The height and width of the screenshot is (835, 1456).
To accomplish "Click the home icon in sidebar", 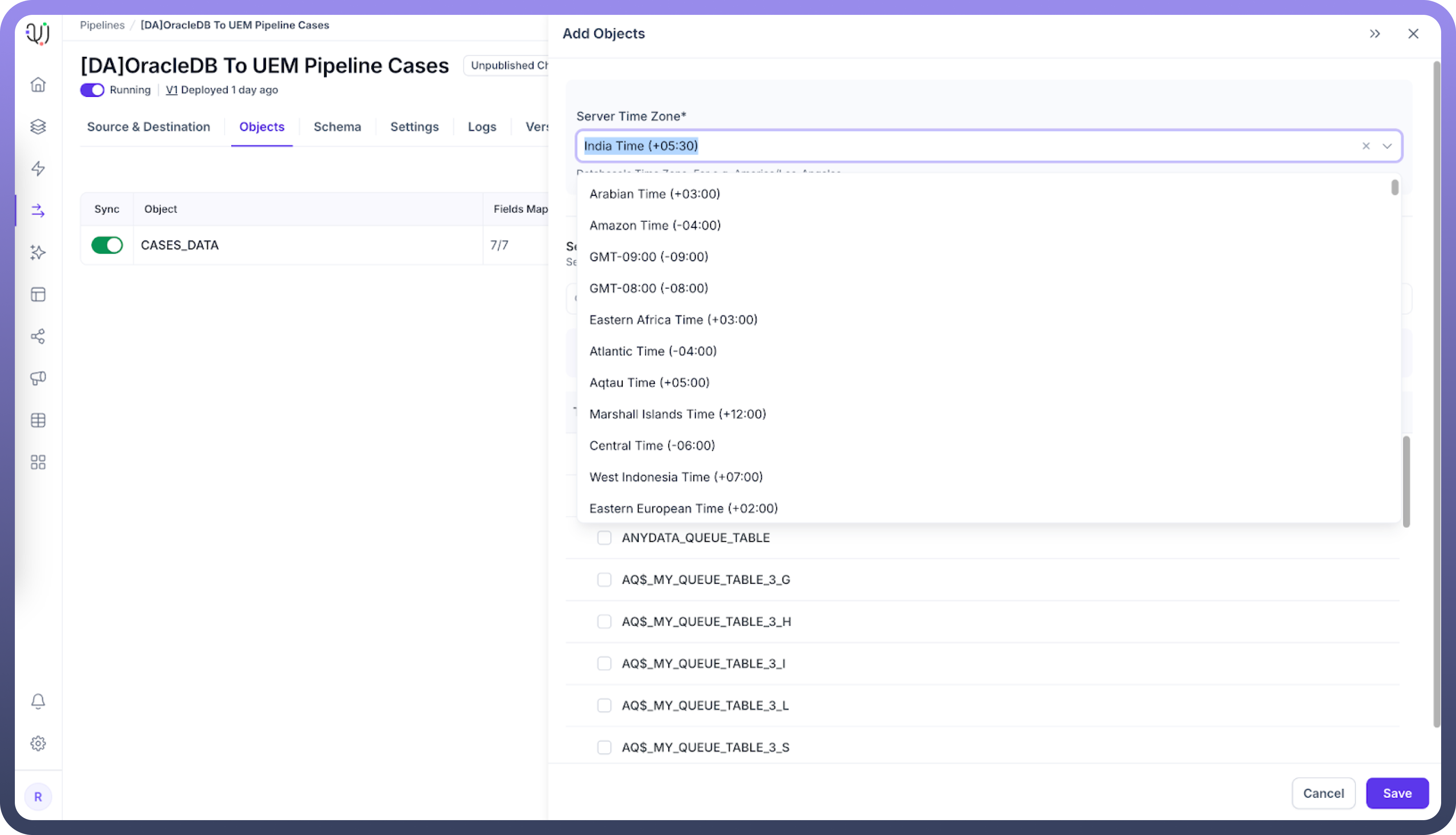I will [x=38, y=85].
